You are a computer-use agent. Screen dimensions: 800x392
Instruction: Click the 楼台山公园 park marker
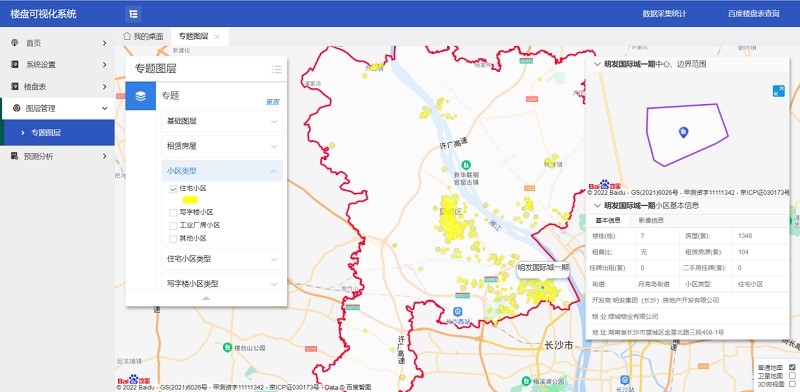tap(228, 347)
